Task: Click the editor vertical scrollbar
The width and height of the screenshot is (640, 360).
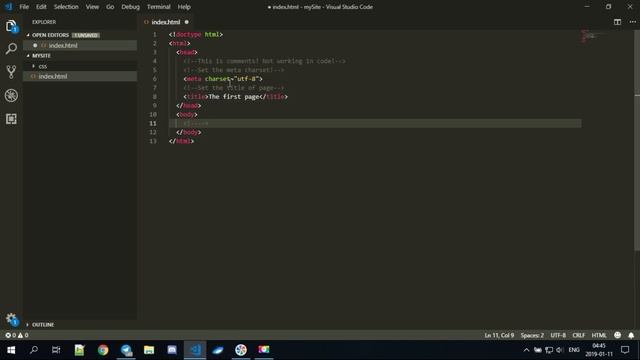Action: tap(637, 139)
